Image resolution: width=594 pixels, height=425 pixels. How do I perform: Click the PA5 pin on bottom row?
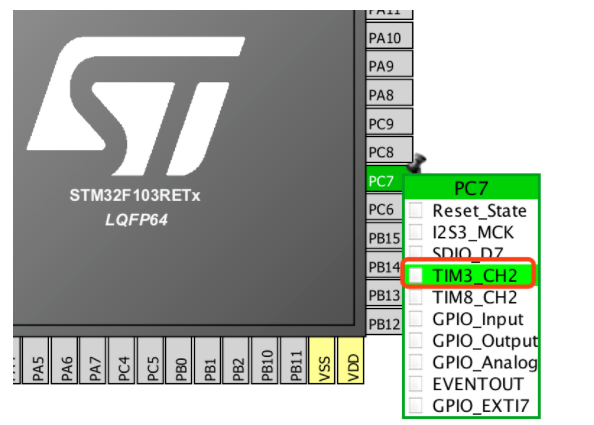click(36, 361)
